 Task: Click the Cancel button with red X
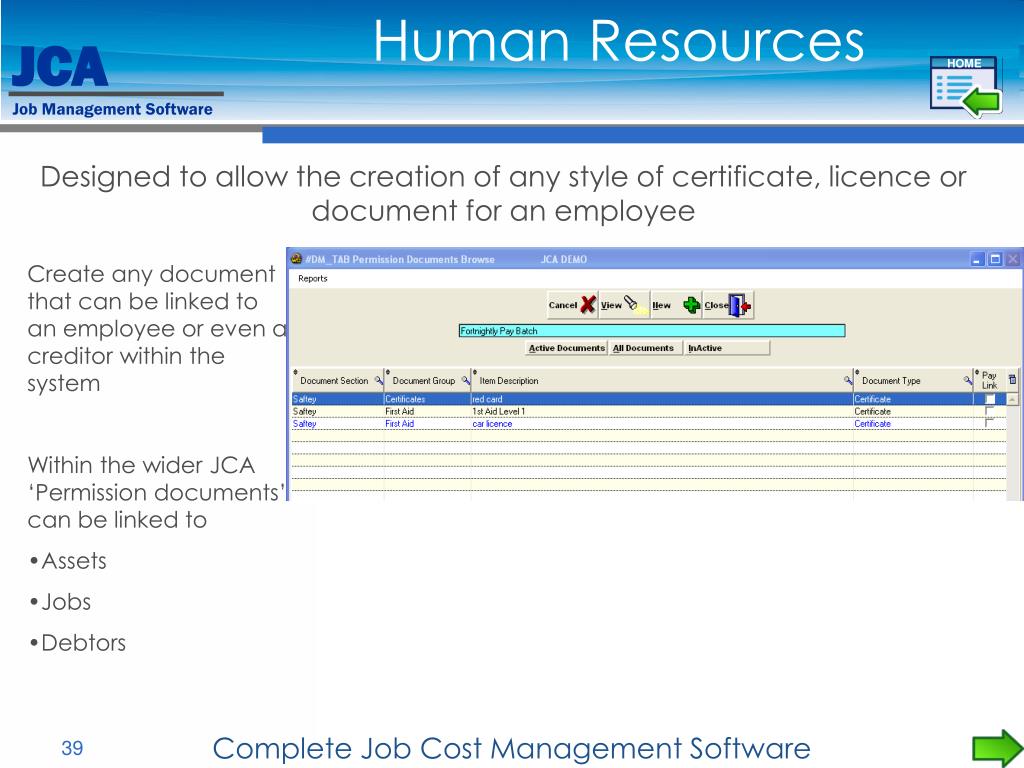(x=572, y=305)
